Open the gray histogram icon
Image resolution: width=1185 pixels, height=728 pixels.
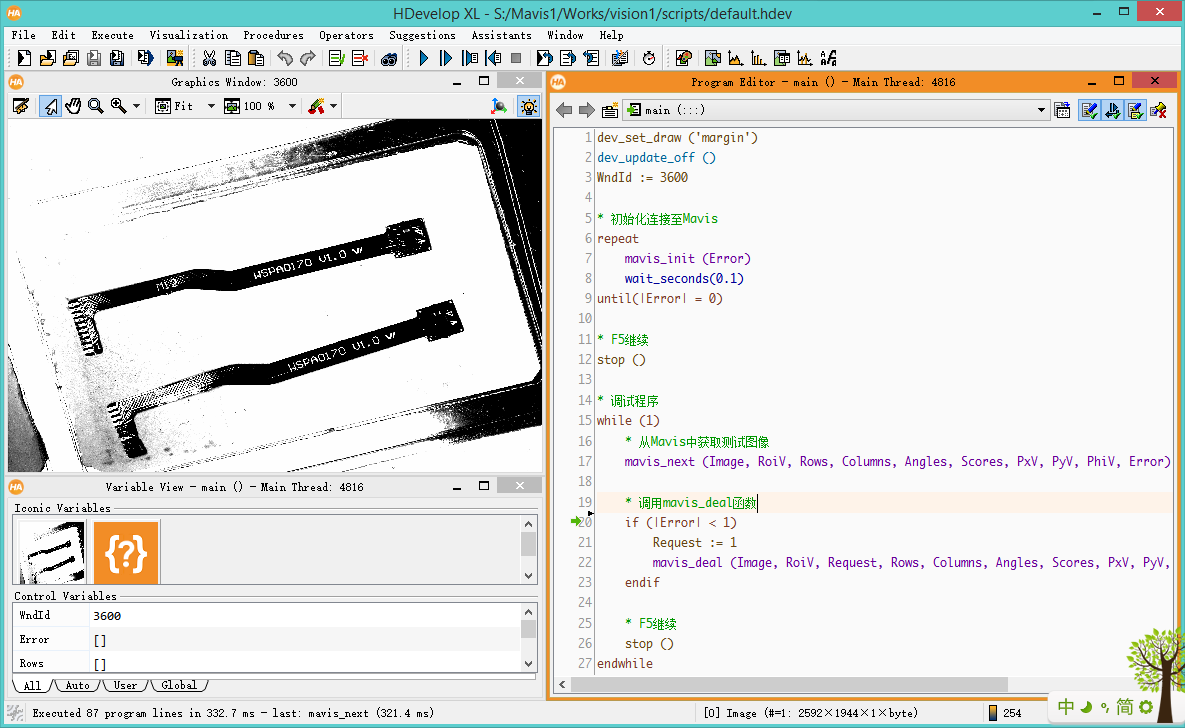(735, 58)
